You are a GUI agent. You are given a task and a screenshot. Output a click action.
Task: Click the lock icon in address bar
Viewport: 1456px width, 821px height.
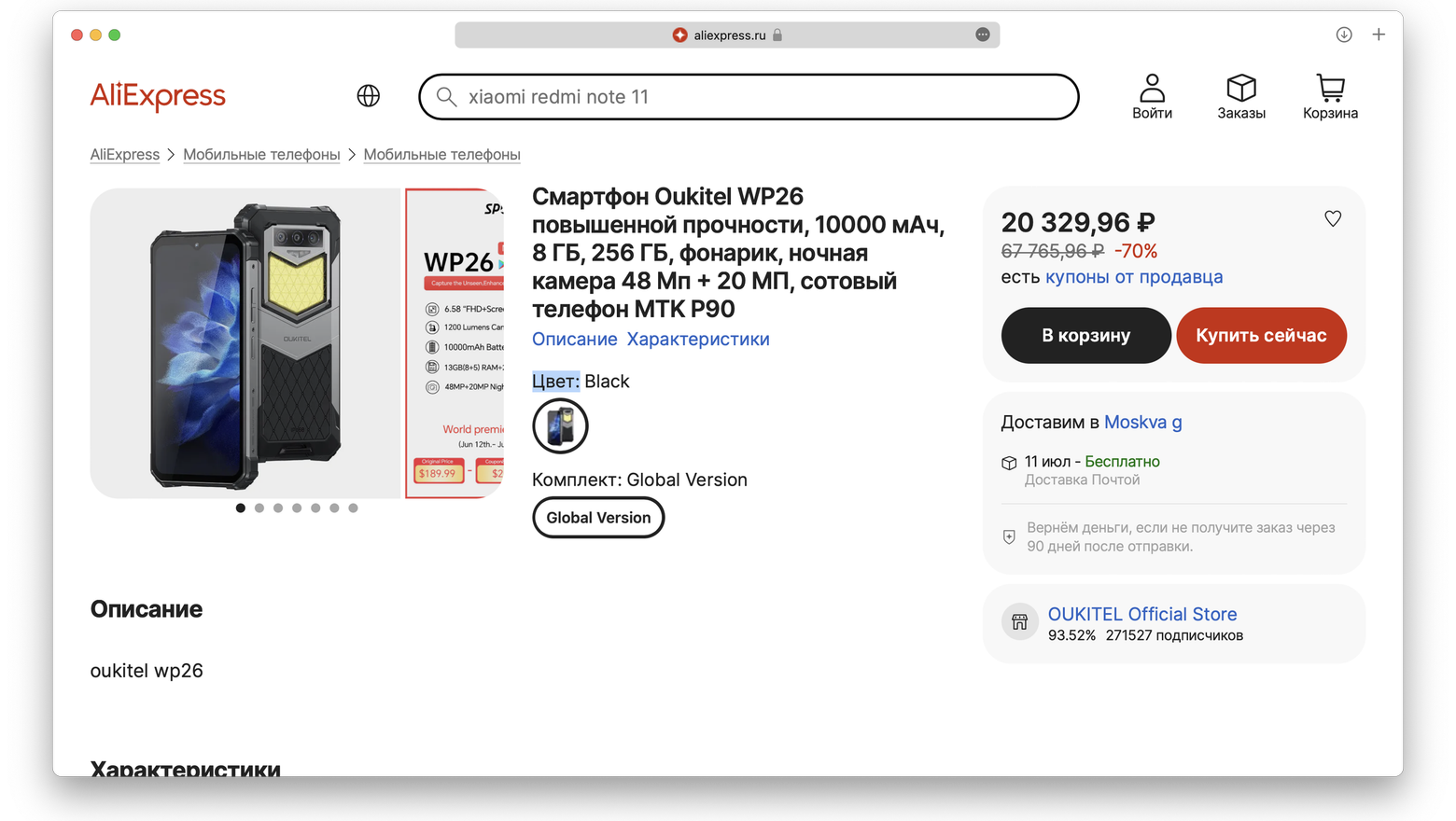[x=777, y=35]
